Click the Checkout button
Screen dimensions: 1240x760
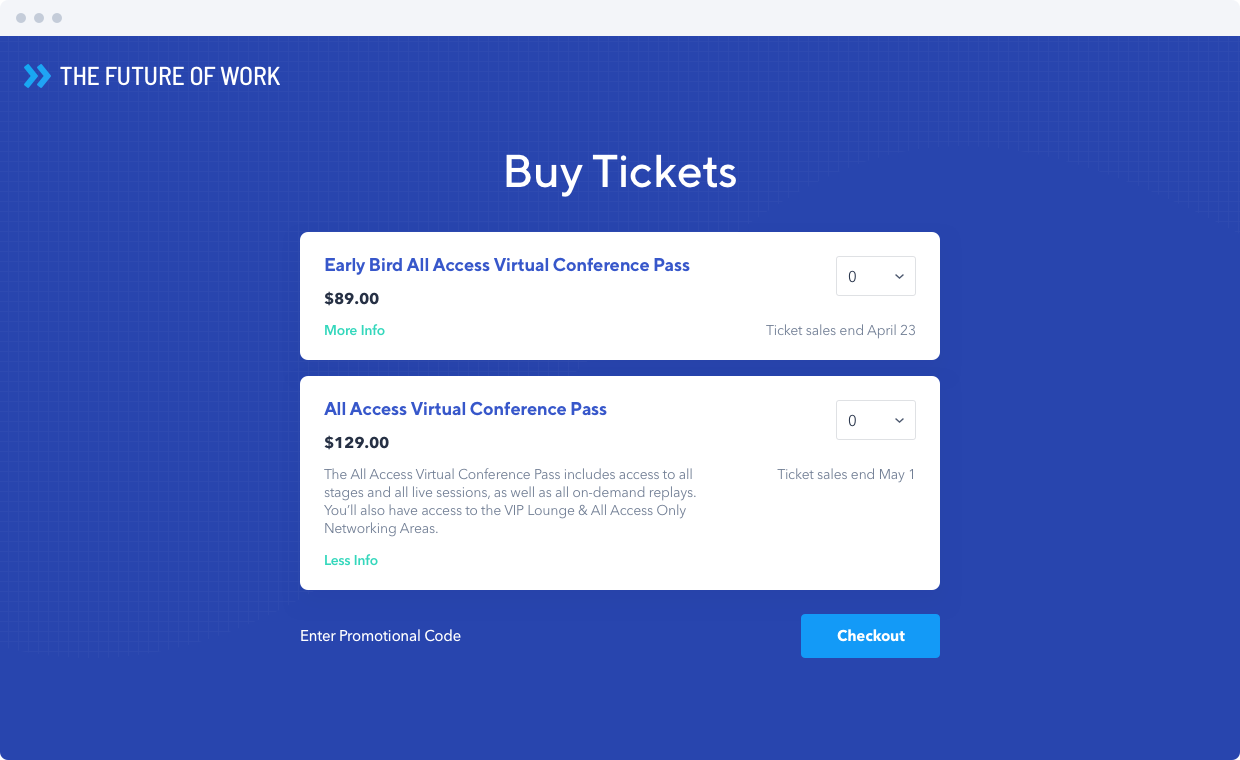tap(870, 636)
